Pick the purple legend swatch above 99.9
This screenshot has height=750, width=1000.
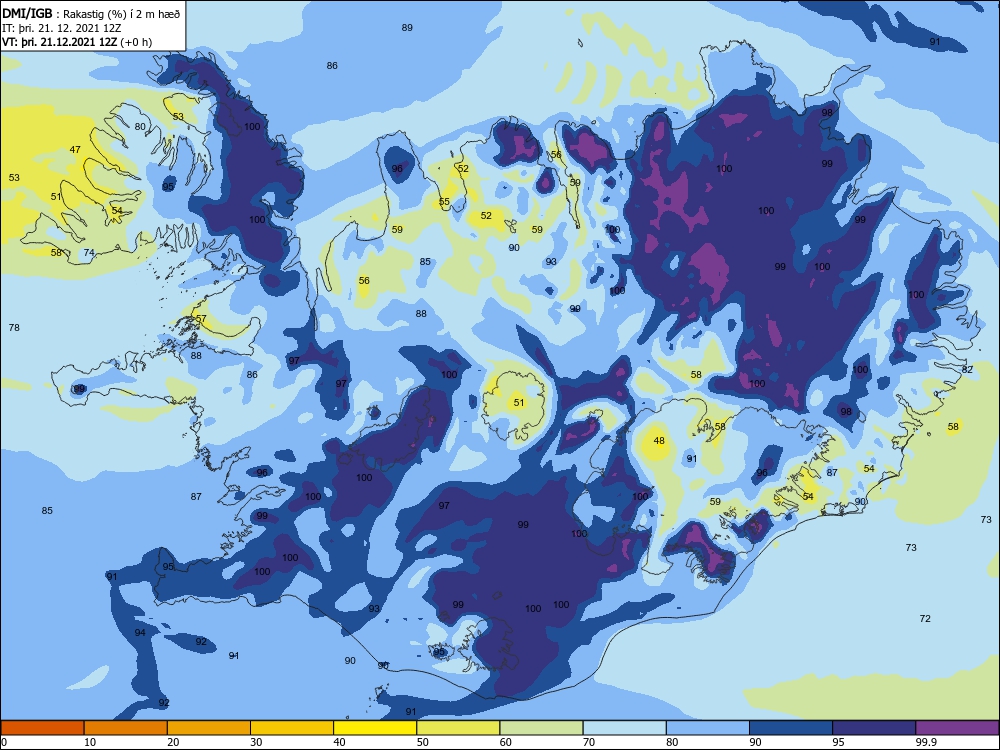click(957, 728)
